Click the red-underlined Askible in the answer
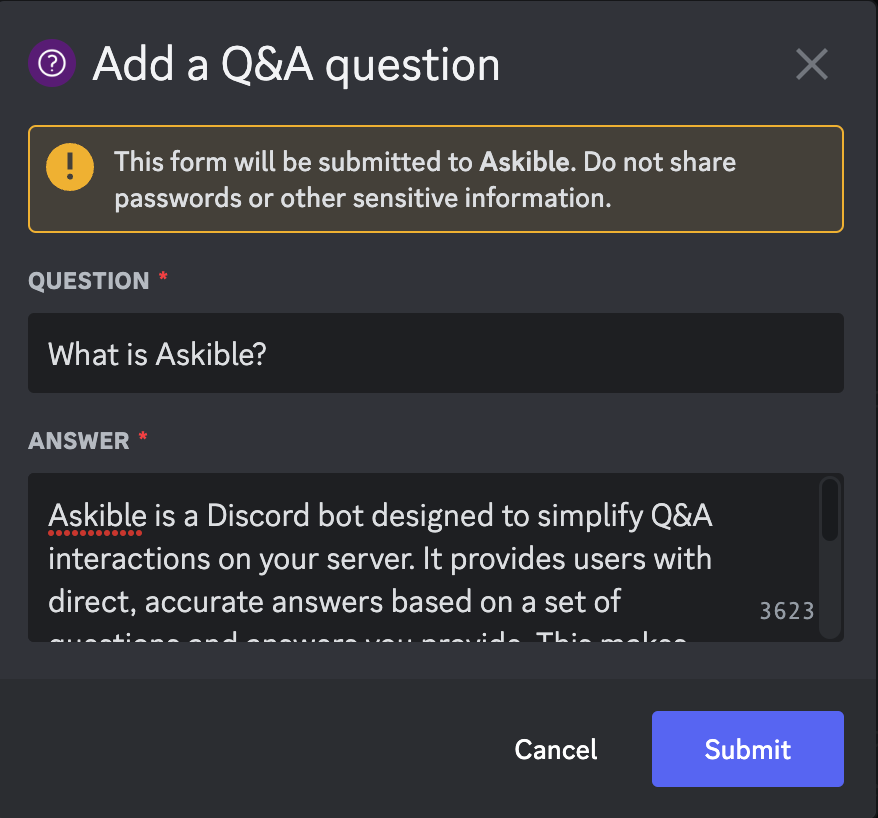The width and height of the screenshot is (878, 818). tap(97, 516)
